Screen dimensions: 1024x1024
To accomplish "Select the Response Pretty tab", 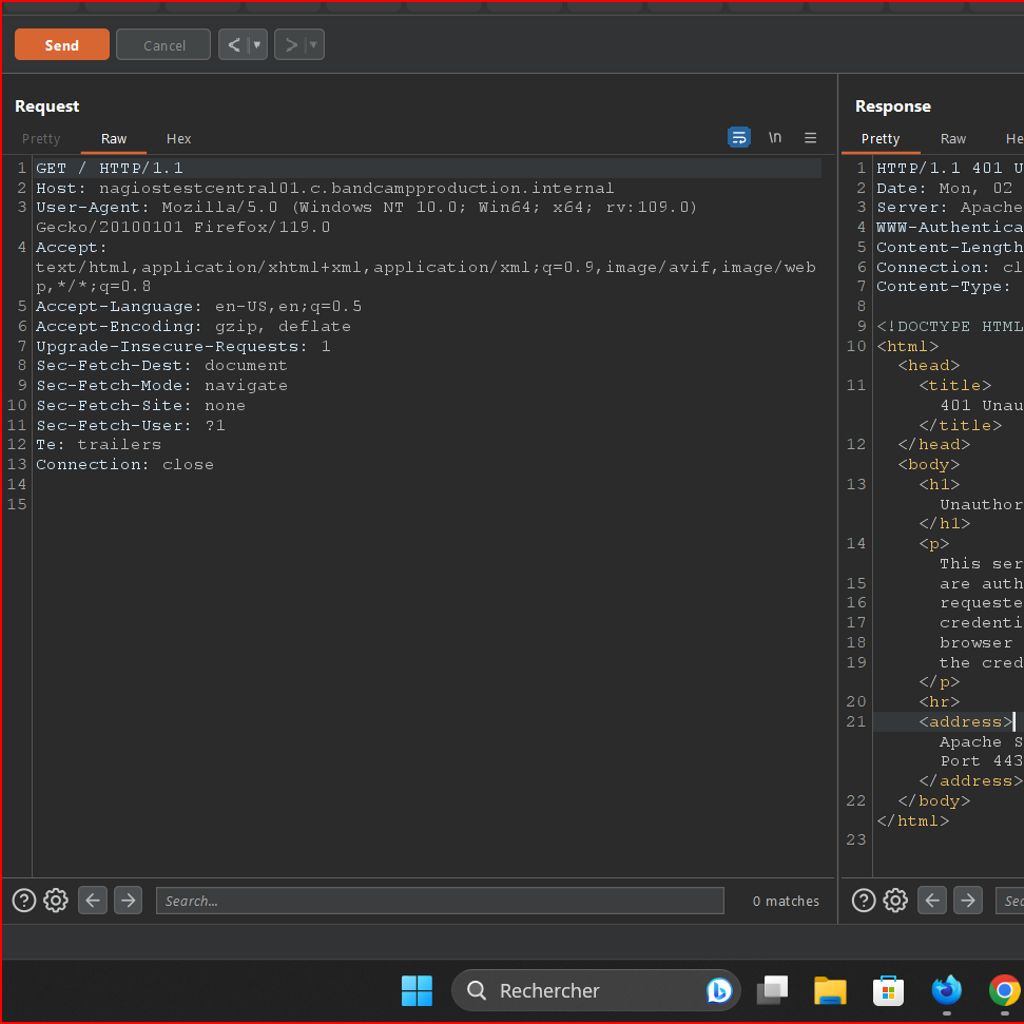I will 880,138.
